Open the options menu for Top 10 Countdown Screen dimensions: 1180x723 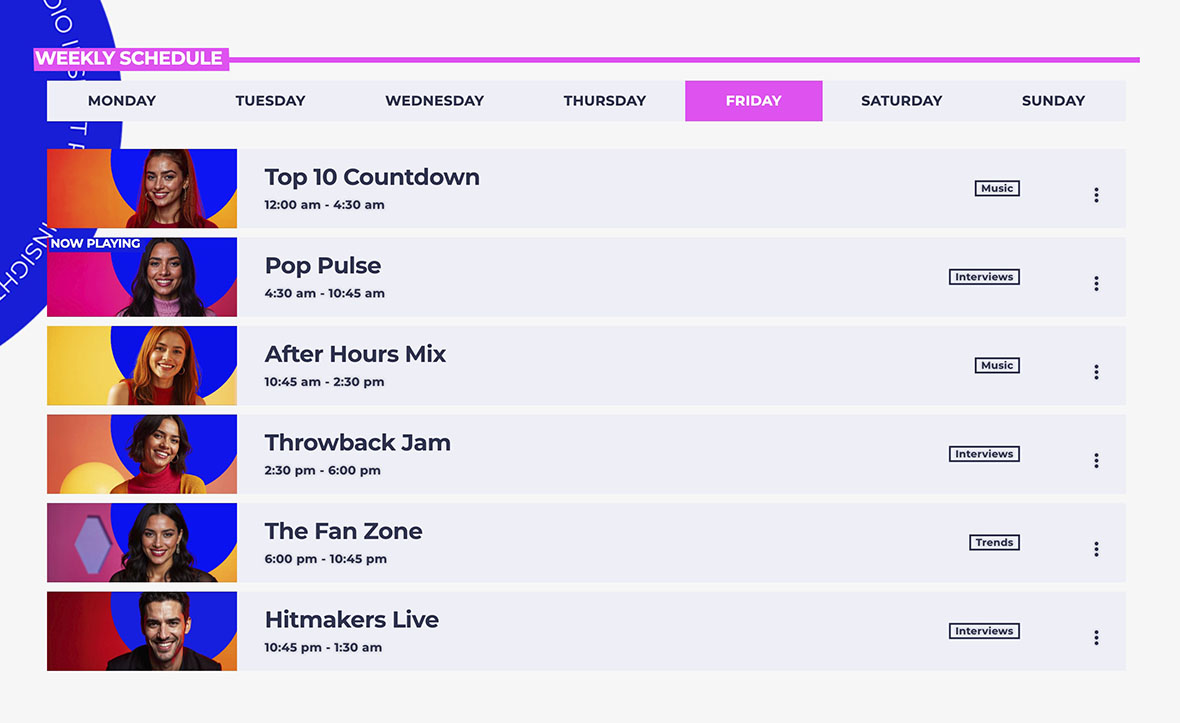tap(1096, 194)
